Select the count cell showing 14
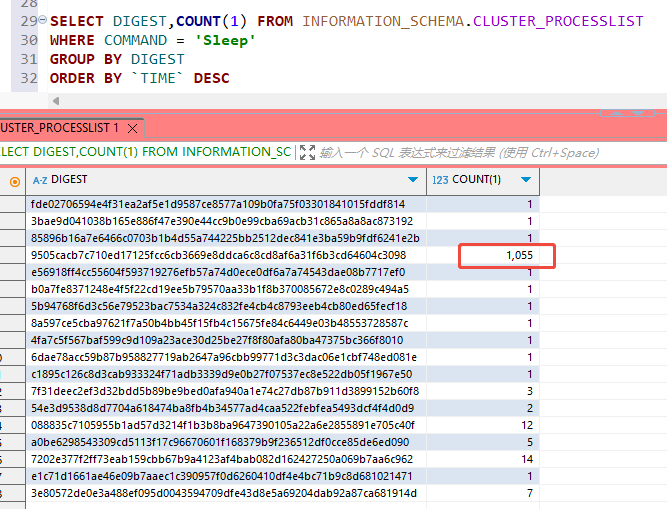The image size is (667, 509). (483, 459)
